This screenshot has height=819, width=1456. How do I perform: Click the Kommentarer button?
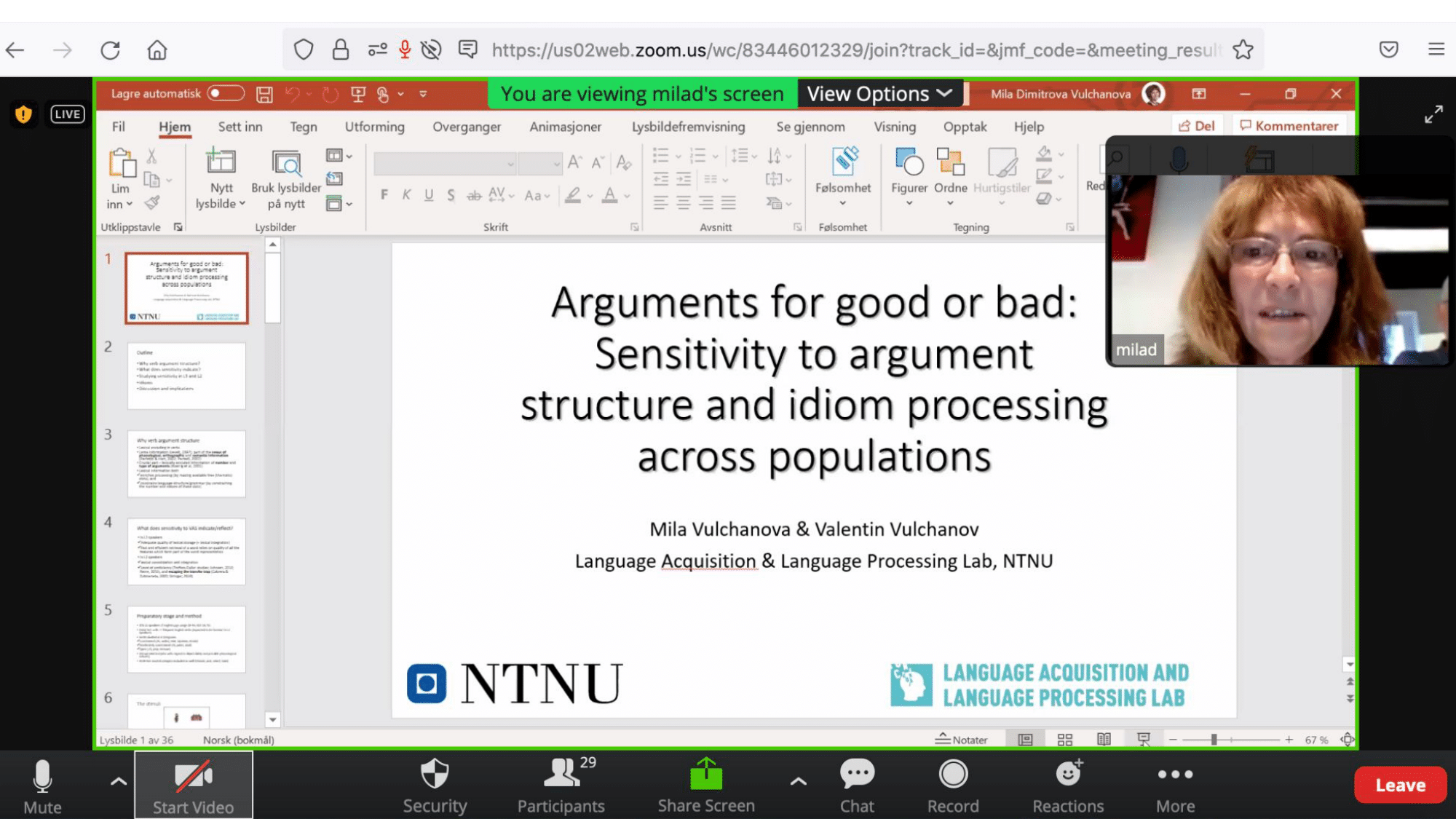coord(1289,126)
